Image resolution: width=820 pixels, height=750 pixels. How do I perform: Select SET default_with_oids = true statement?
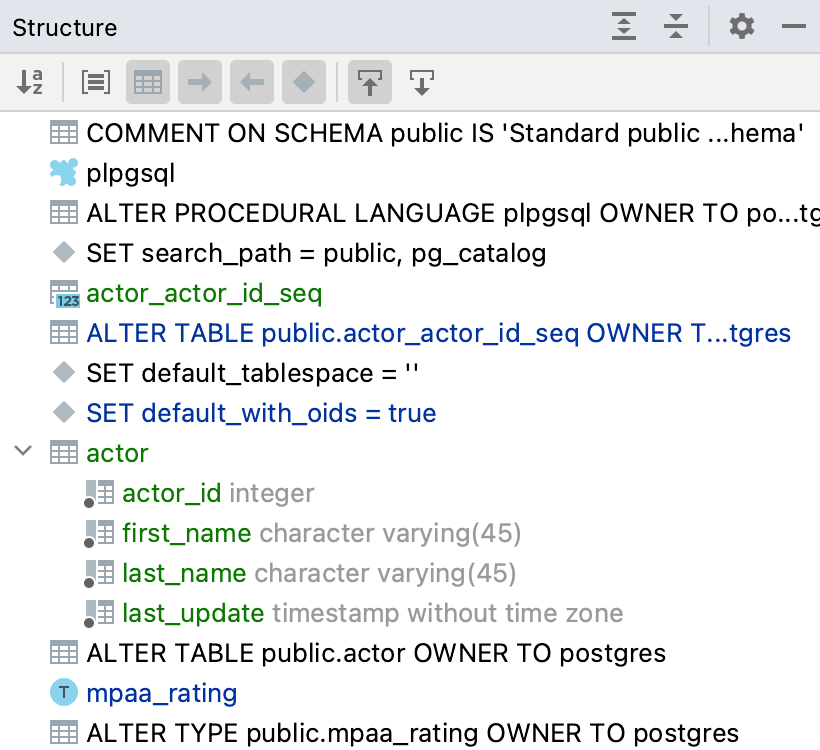point(261,413)
